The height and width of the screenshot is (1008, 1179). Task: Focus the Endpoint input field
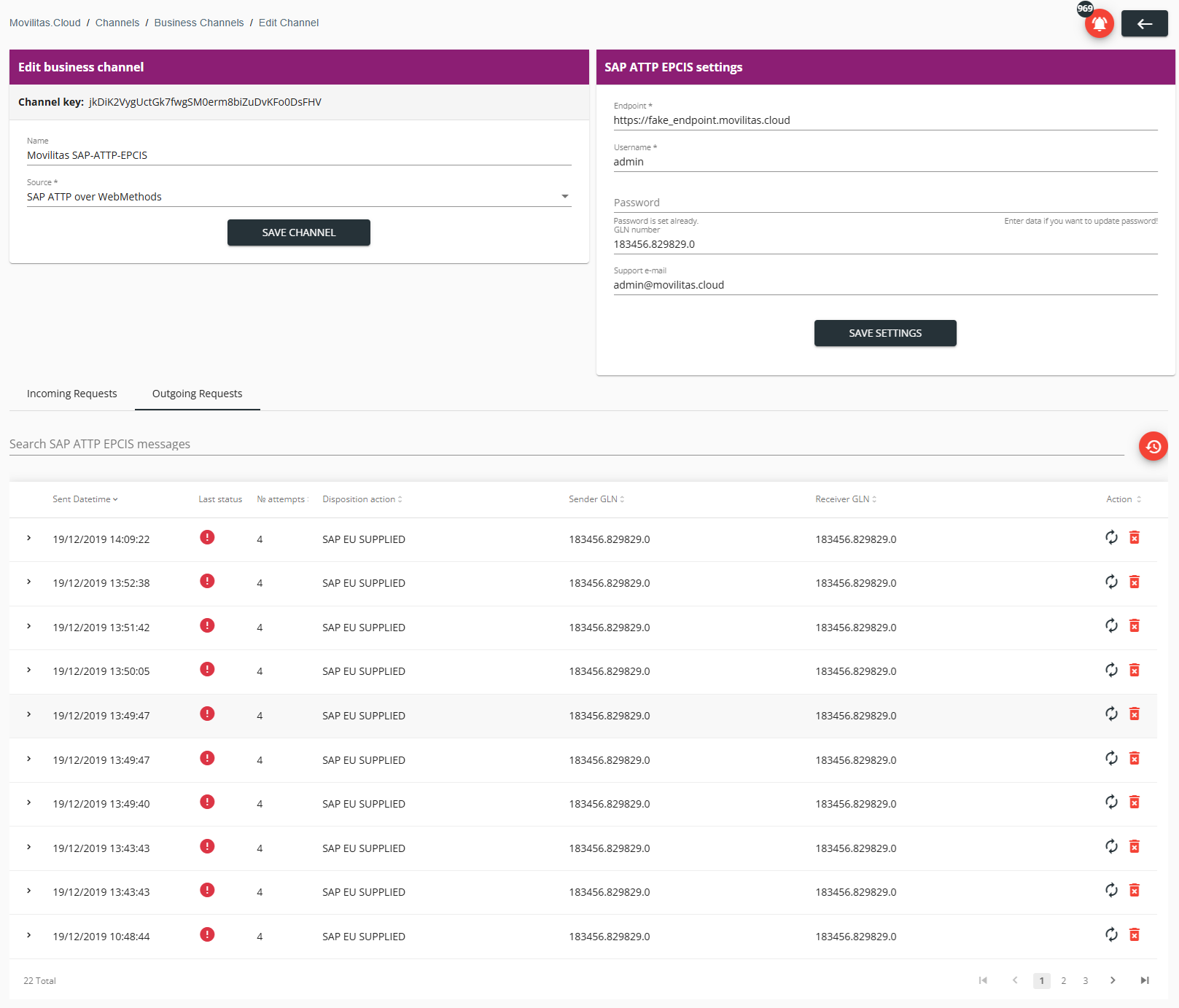pyautogui.click(x=885, y=120)
